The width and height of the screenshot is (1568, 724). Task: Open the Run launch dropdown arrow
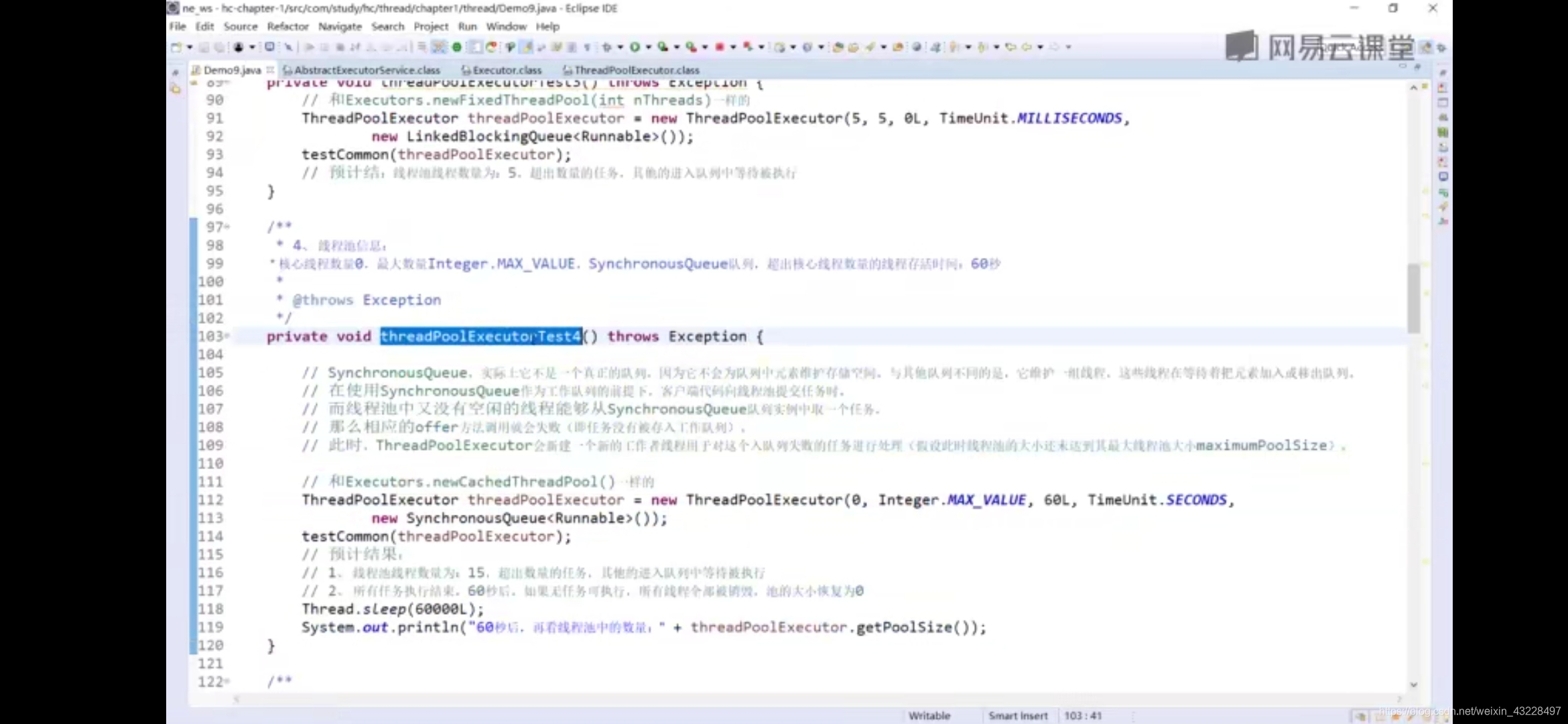pyautogui.click(x=648, y=47)
